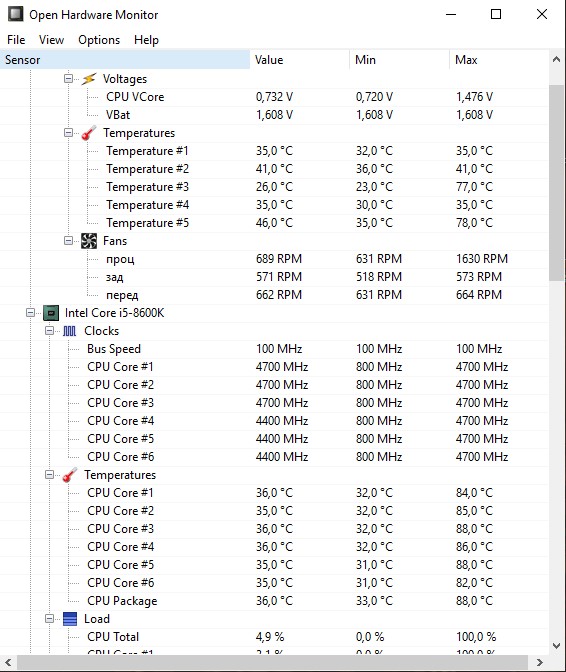Minimize the Open Hardware Monitor window
The height and width of the screenshot is (672, 566).
coord(451,14)
